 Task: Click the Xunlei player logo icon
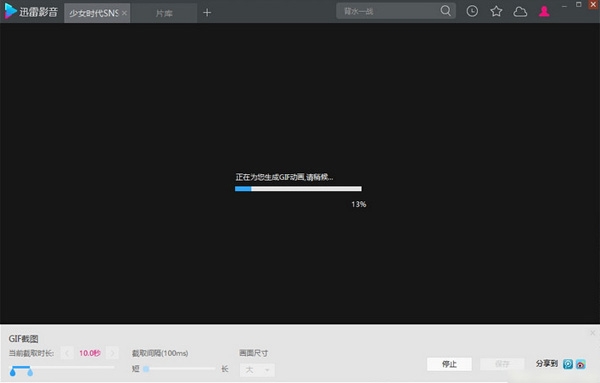click(10, 11)
